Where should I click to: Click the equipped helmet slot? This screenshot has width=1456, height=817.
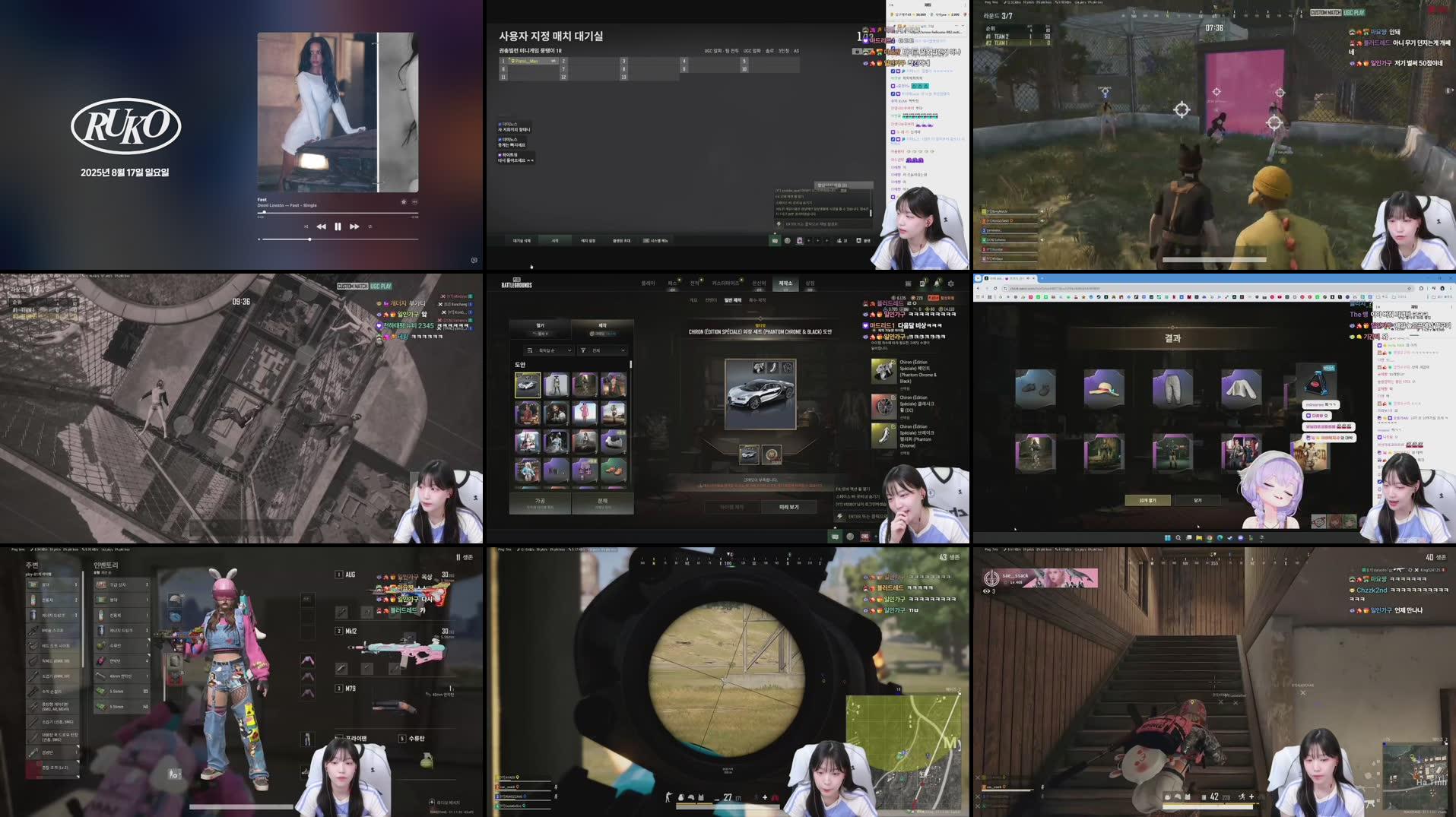(176, 599)
